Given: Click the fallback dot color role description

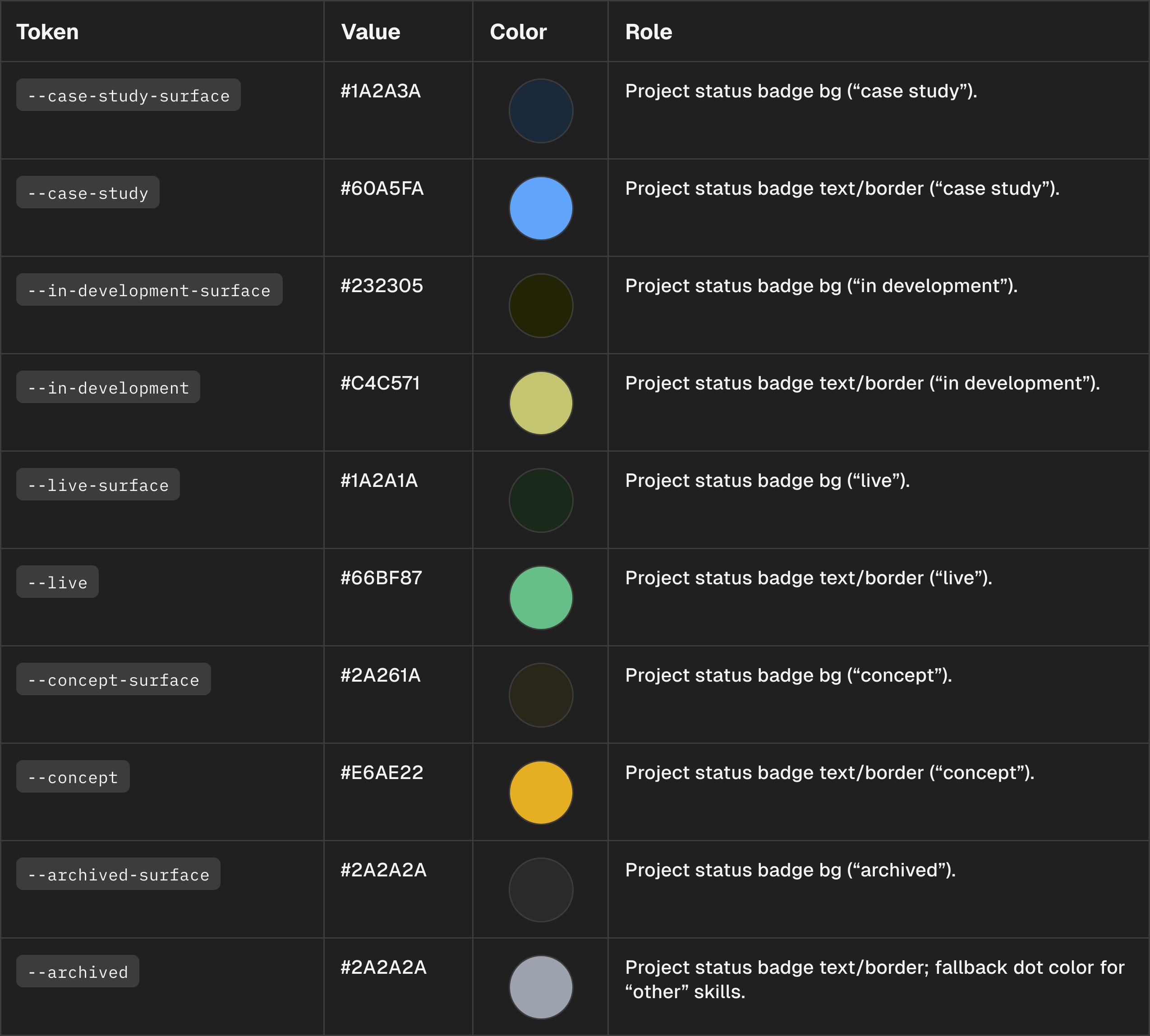Looking at the screenshot, I should [874, 979].
